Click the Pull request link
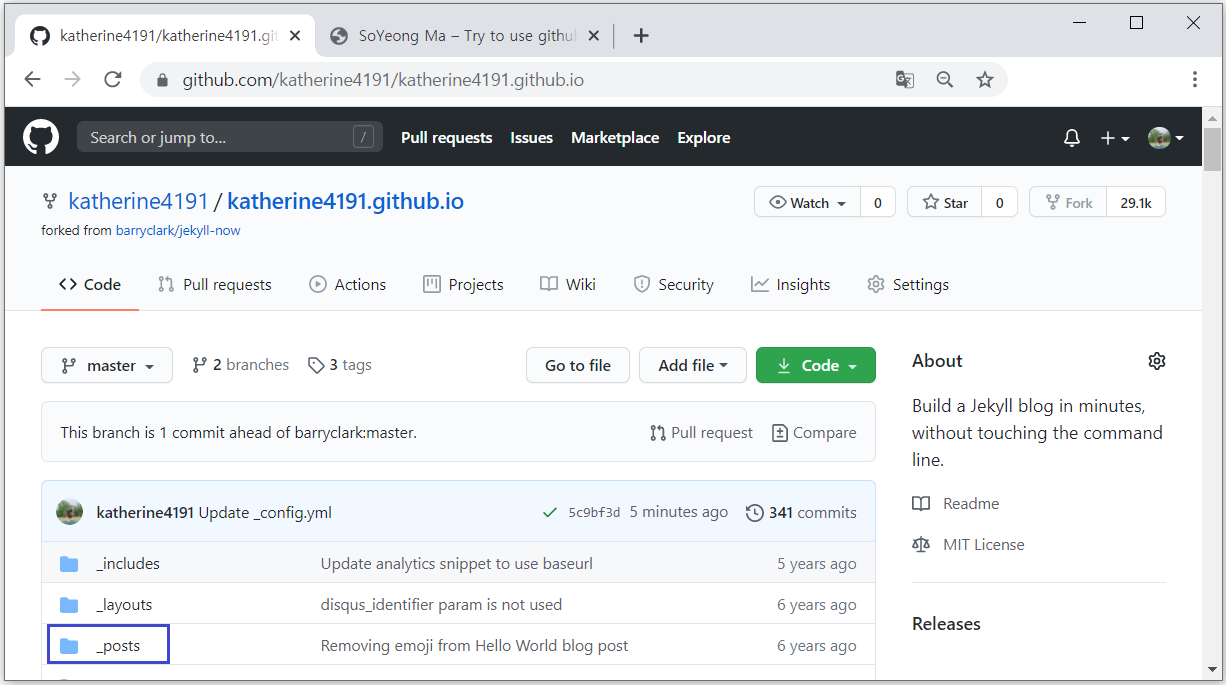This screenshot has width=1226, height=685. 702,433
